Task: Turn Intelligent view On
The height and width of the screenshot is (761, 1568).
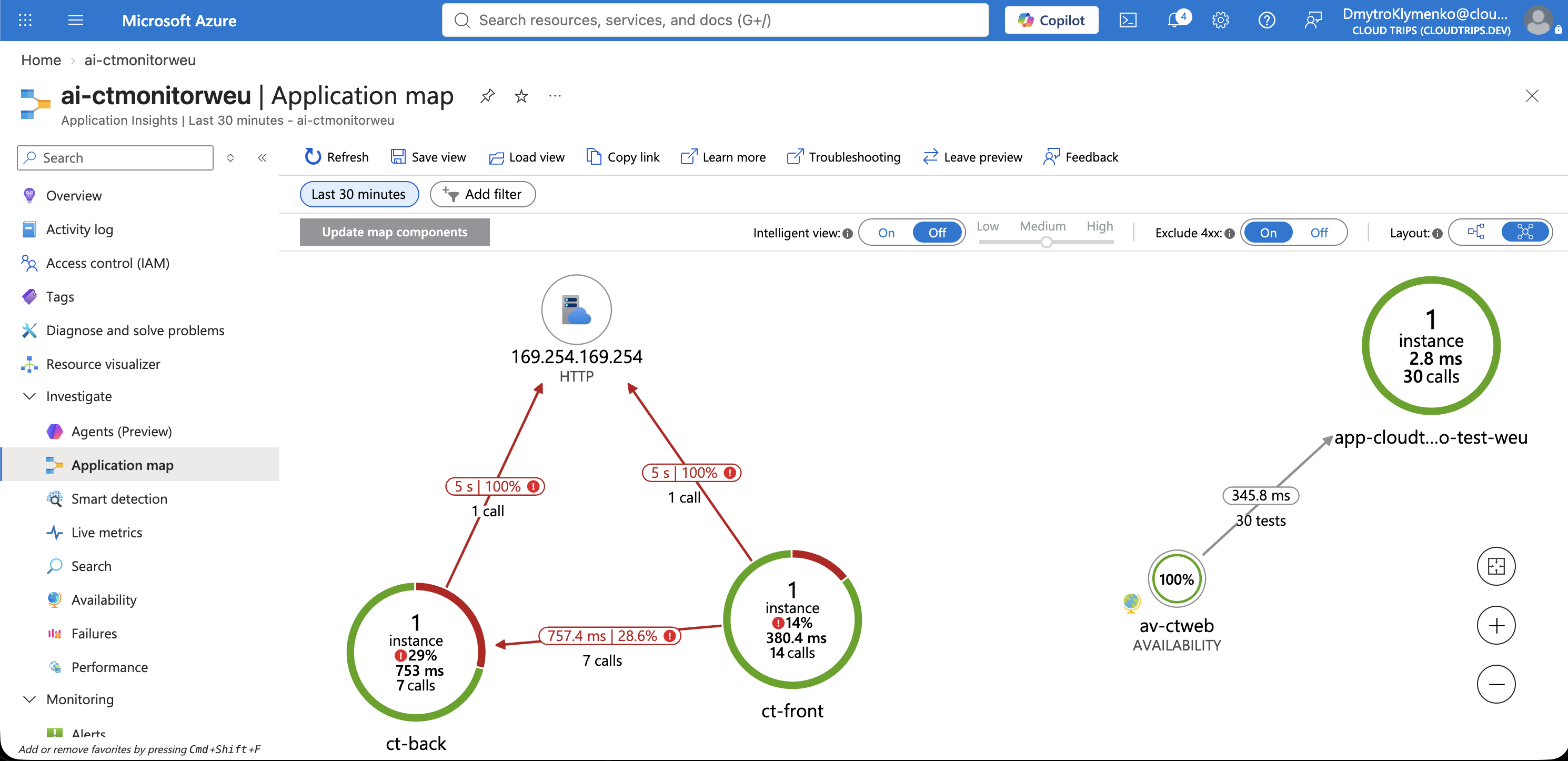Action: pyautogui.click(x=886, y=233)
